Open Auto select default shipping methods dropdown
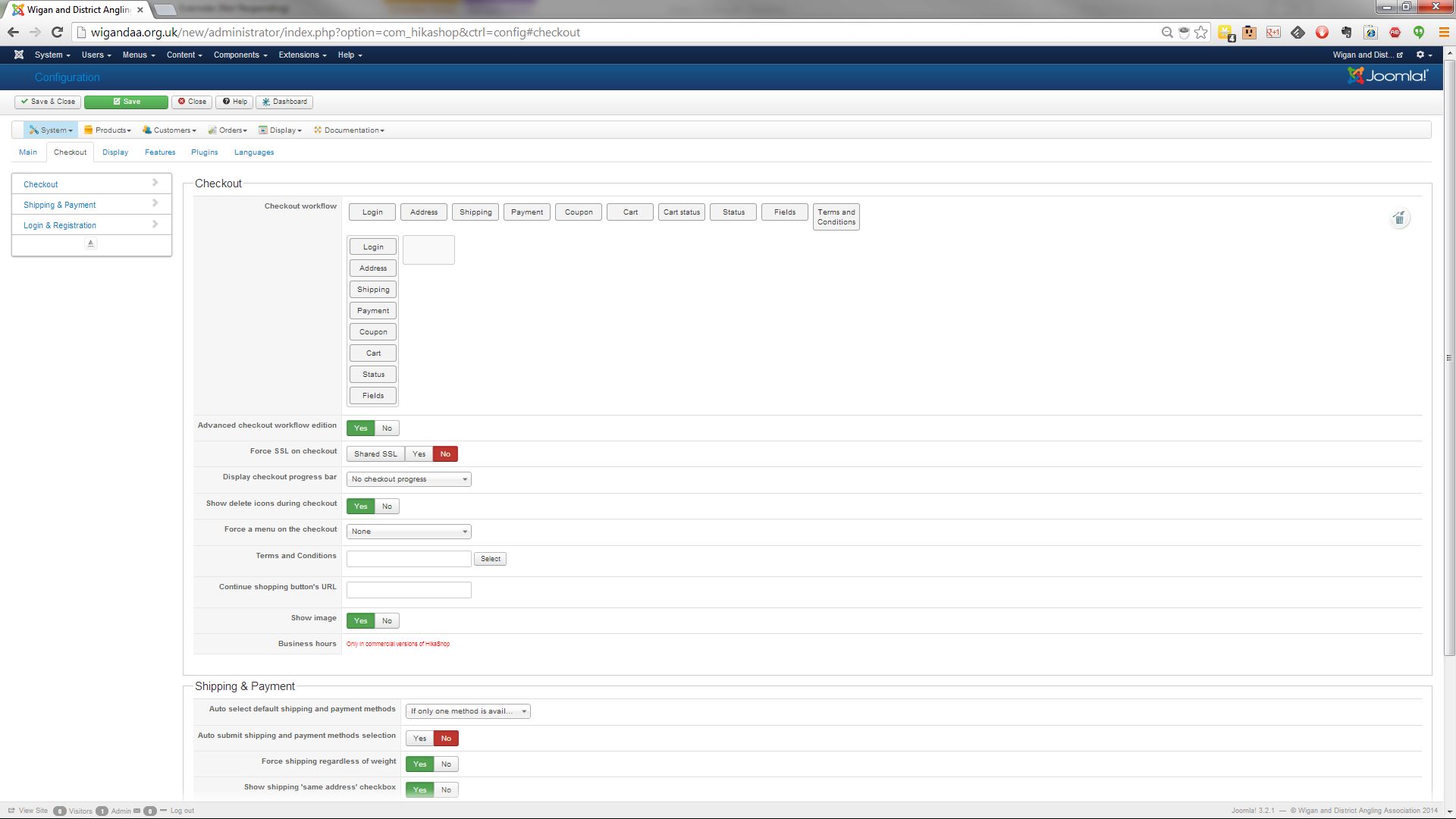This screenshot has width=1456, height=819. tap(468, 711)
